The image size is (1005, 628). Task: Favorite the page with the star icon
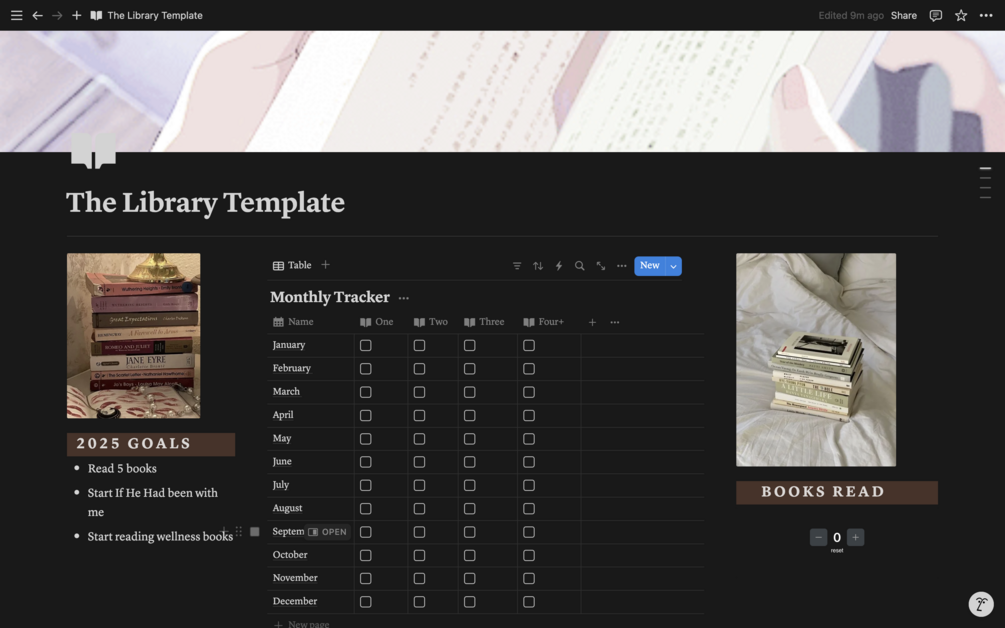pyautogui.click(x=959, y=15)
